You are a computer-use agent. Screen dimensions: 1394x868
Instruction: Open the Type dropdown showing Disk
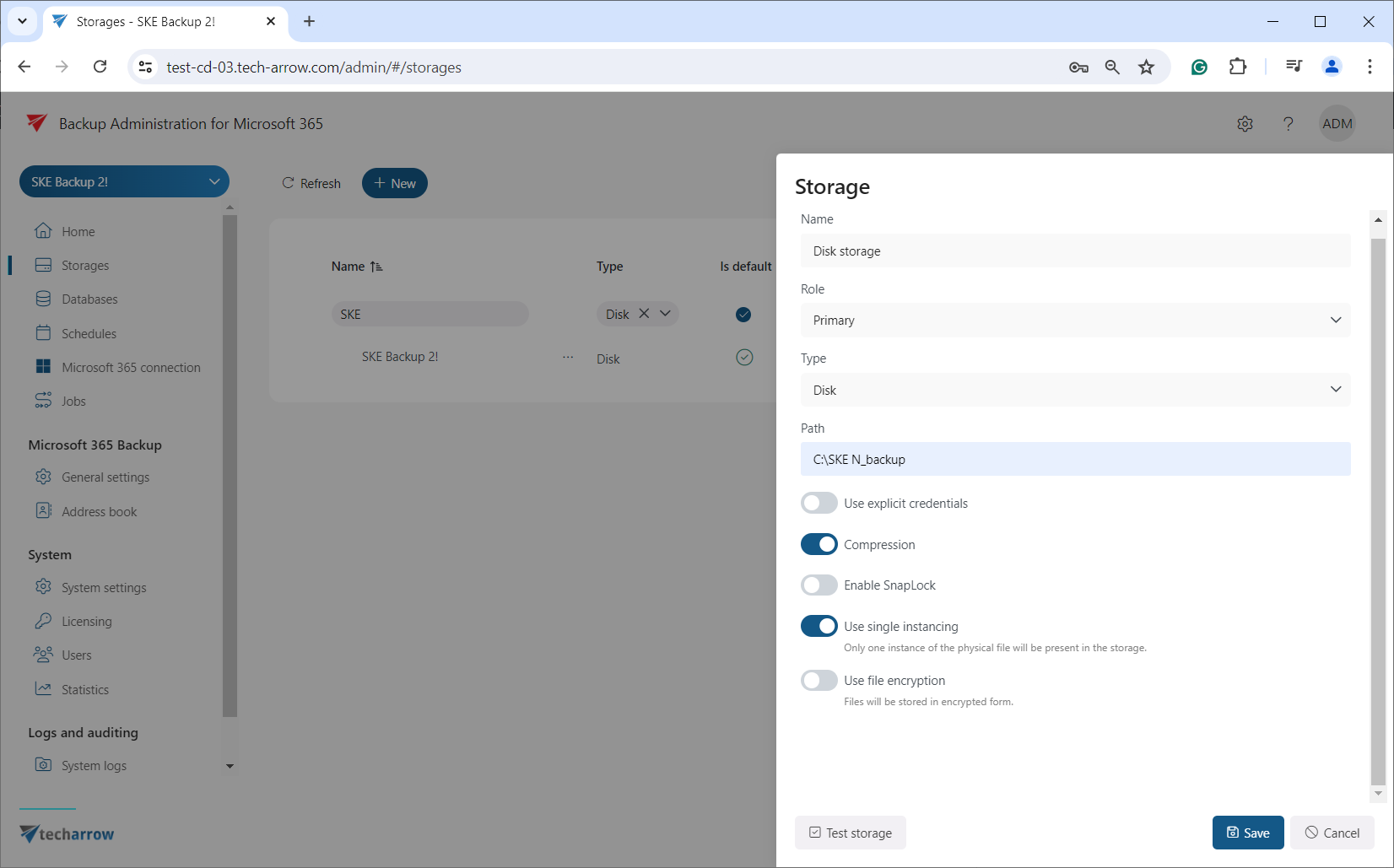point(1075,391)
